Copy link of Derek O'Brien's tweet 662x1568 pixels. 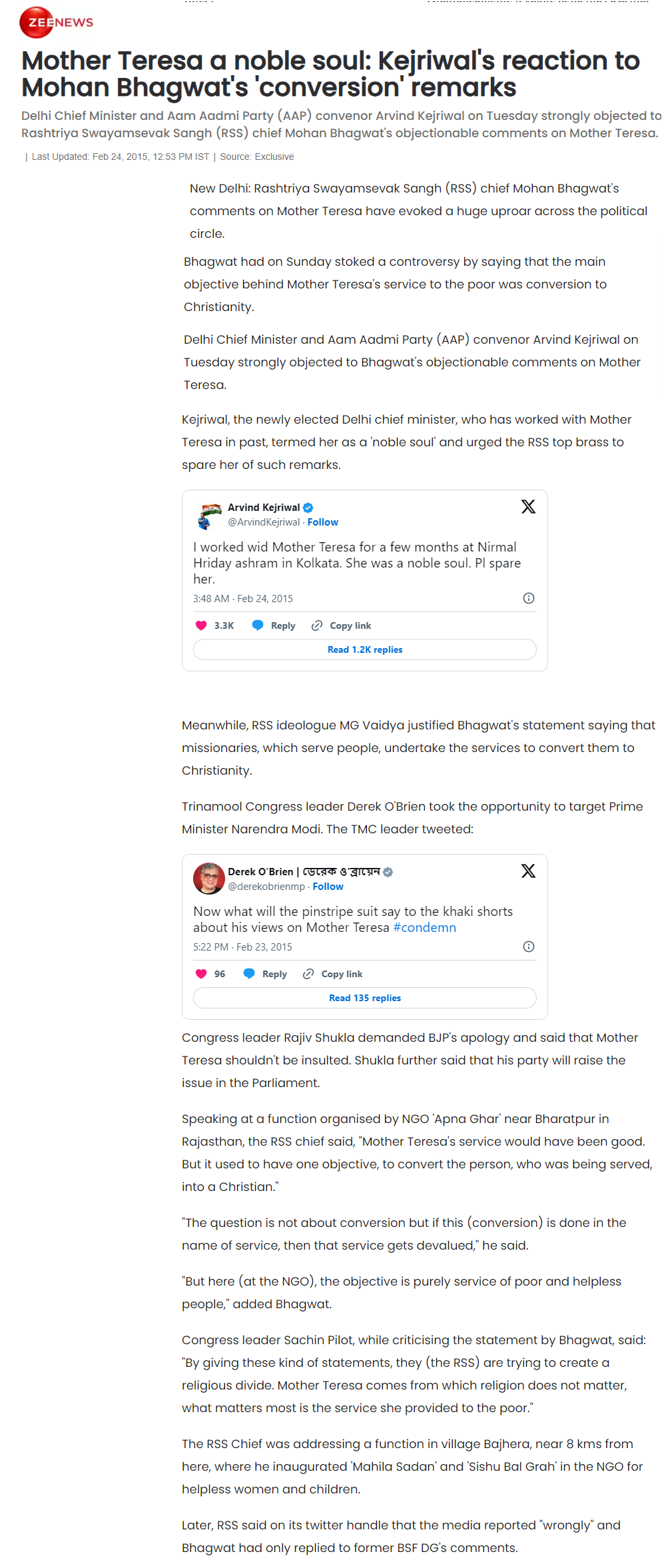point(333,974)
